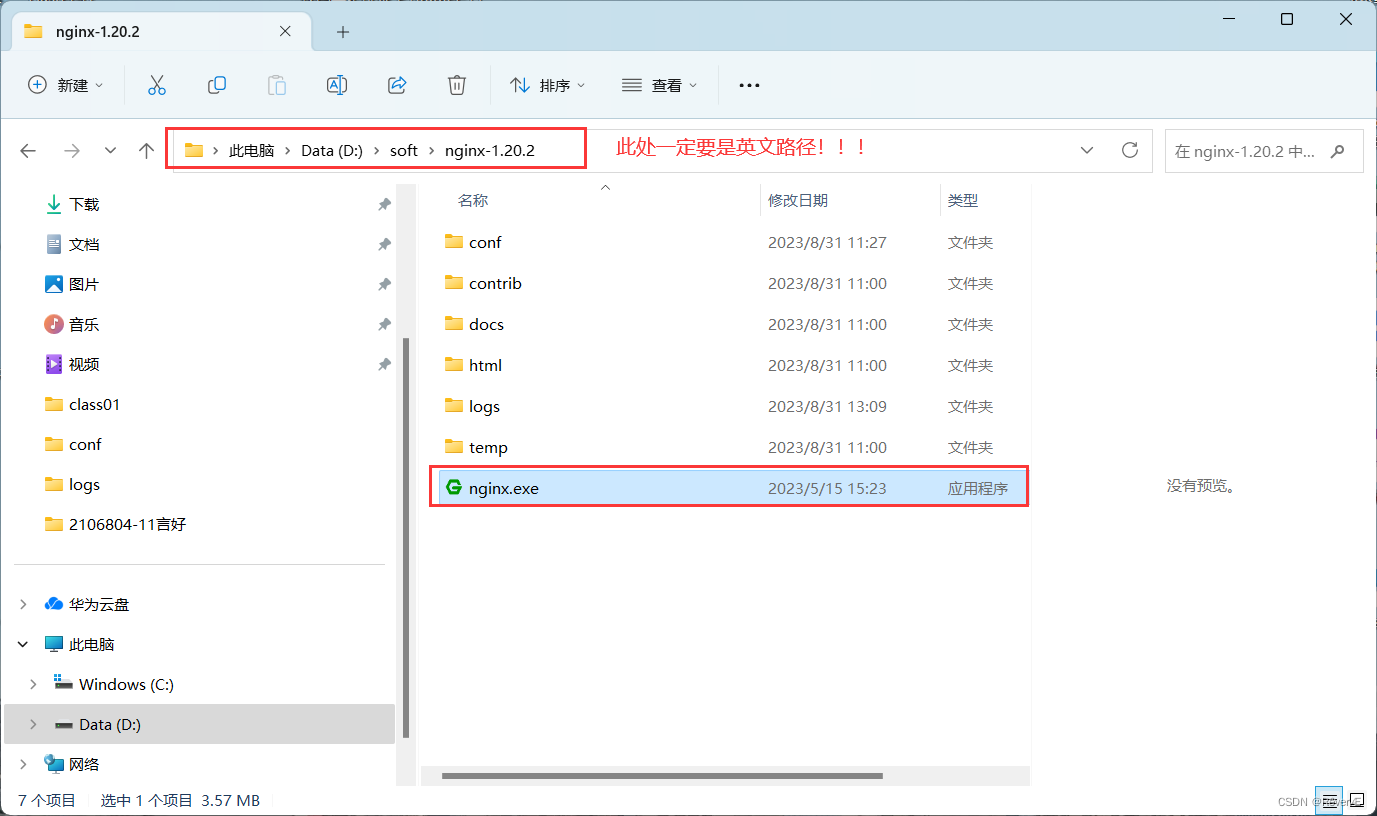Click the pin icon next to 视频
The image size is (1377, 816).
click(x=384, y=365)
